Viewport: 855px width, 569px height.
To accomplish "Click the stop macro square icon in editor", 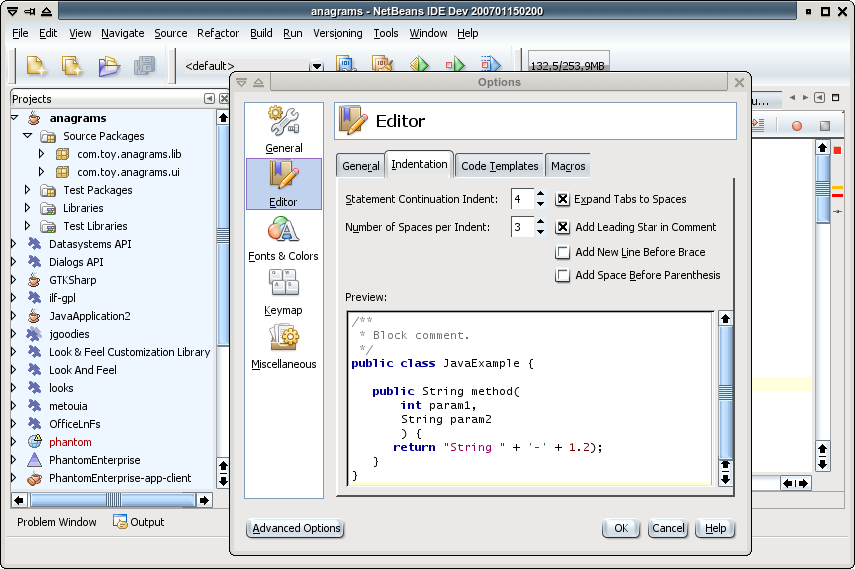I will pos(825,126).
